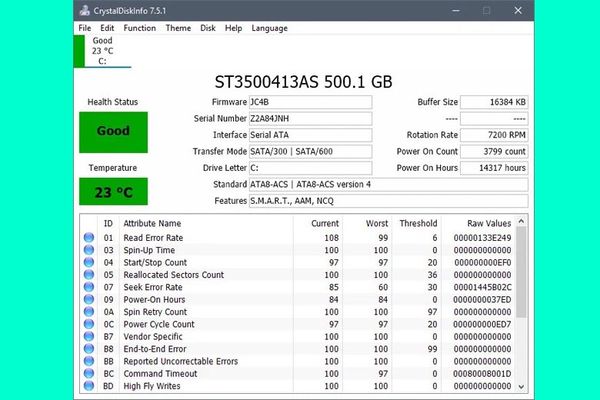Viewport: 600px width, 400px height.
Task: Click the blue status icon for Reallocated Sectors Count
Action: point(88,275)
